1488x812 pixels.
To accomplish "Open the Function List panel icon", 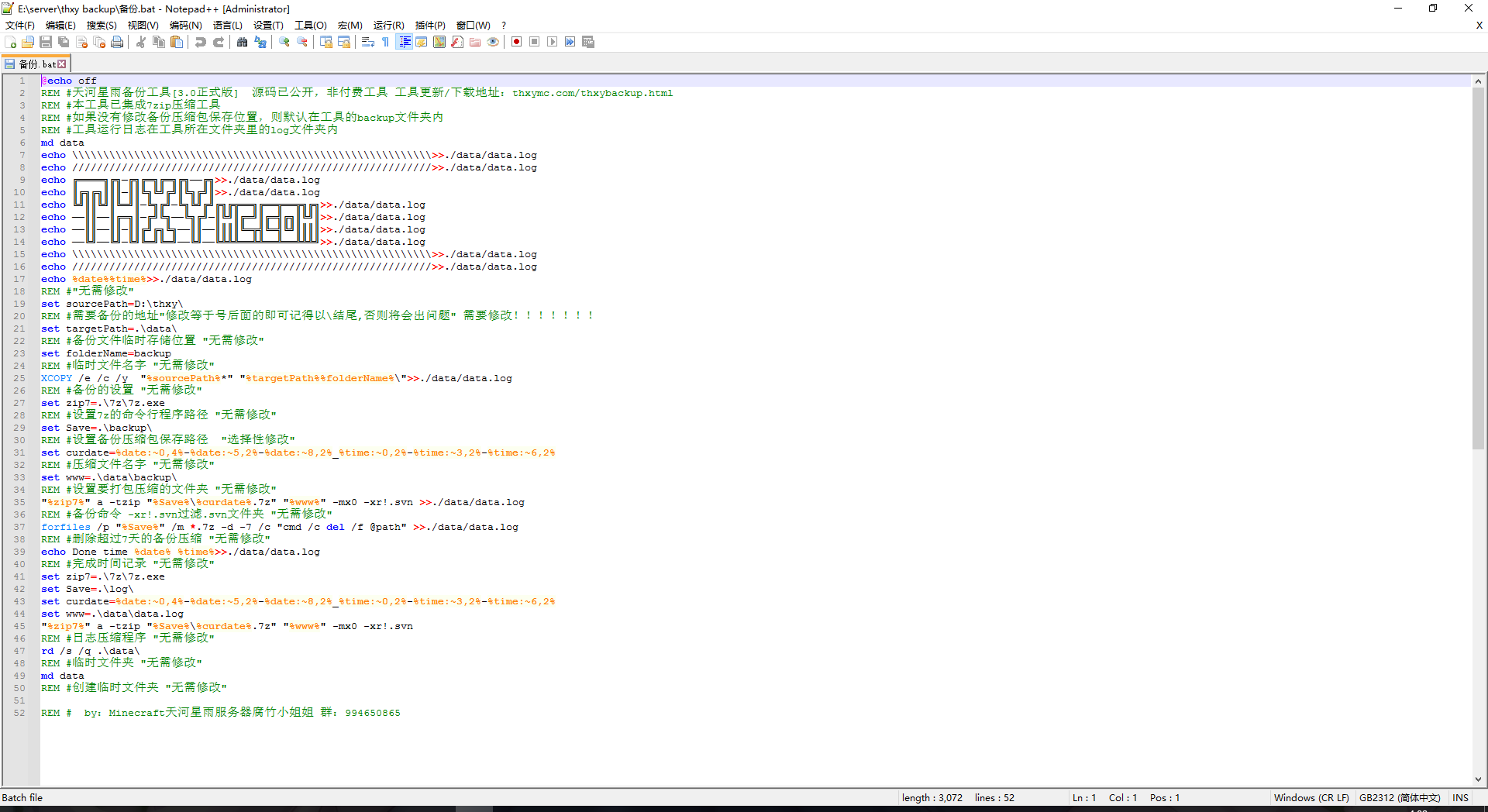I will click(457, 42).
